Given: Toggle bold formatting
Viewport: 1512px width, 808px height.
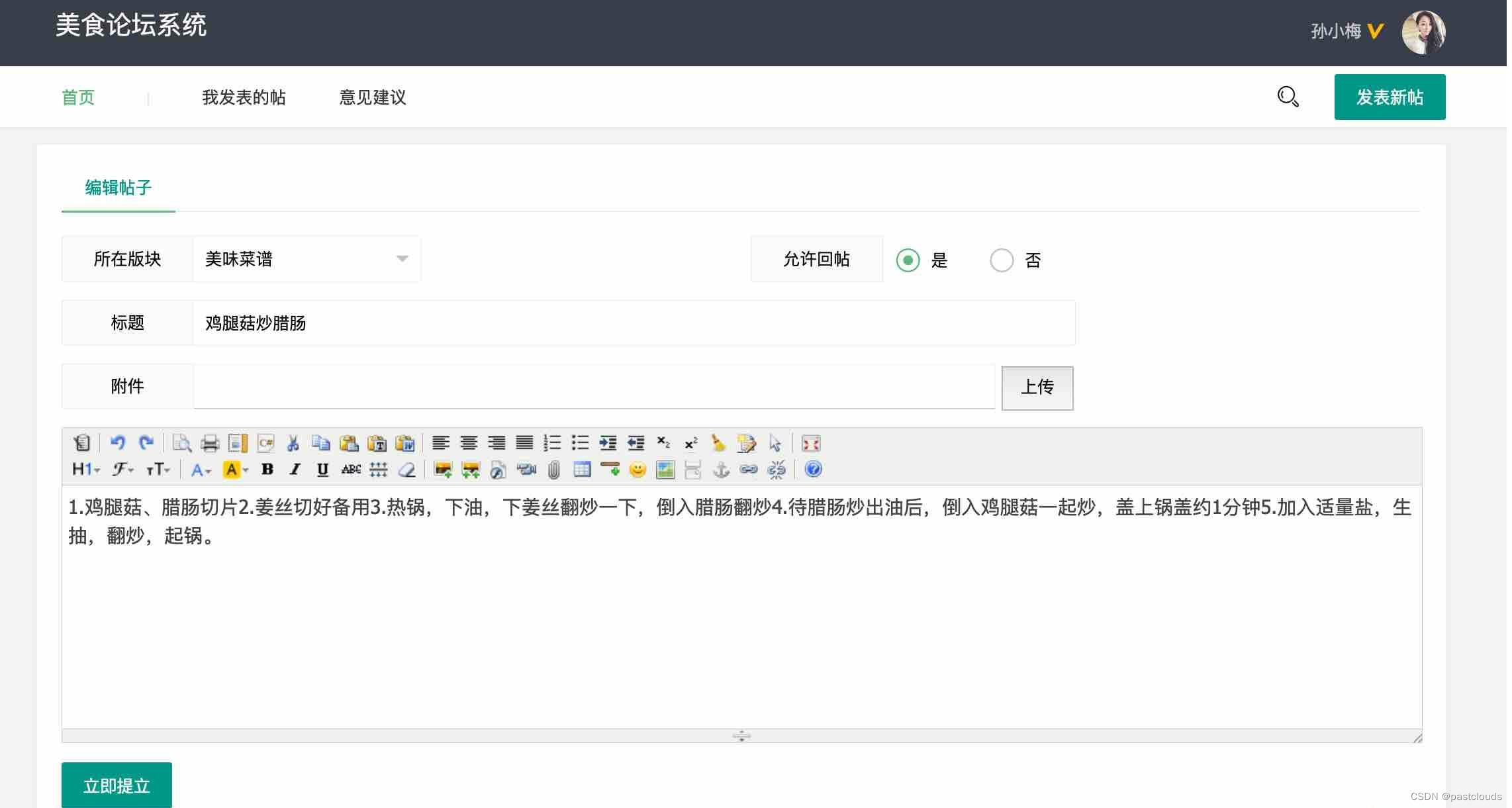Looking at the screenshot, I should click(x=267, y=470).
